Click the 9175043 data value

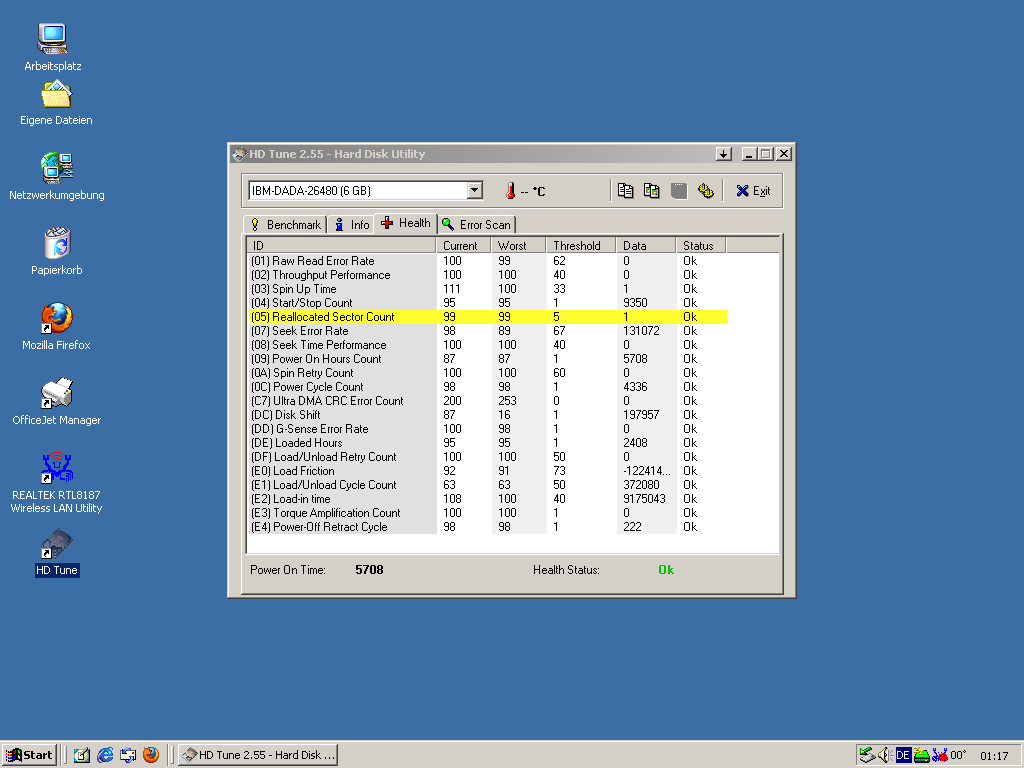click(645, 499)
